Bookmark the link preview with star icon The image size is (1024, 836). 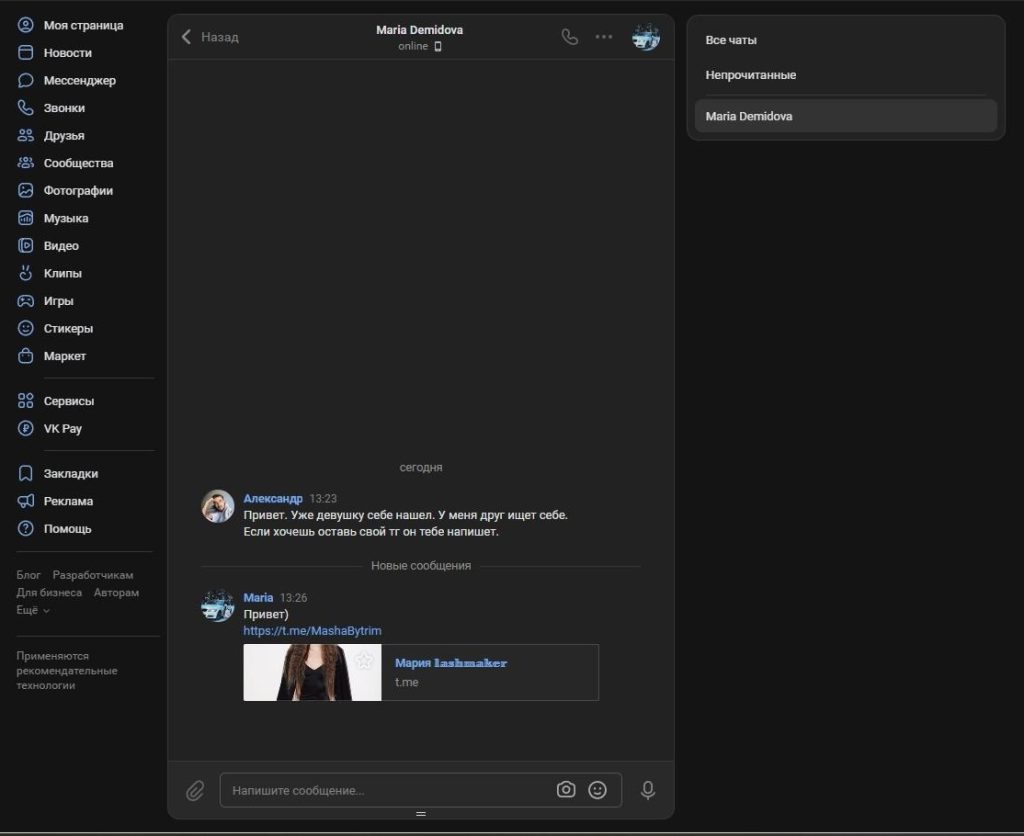point(365,660)
